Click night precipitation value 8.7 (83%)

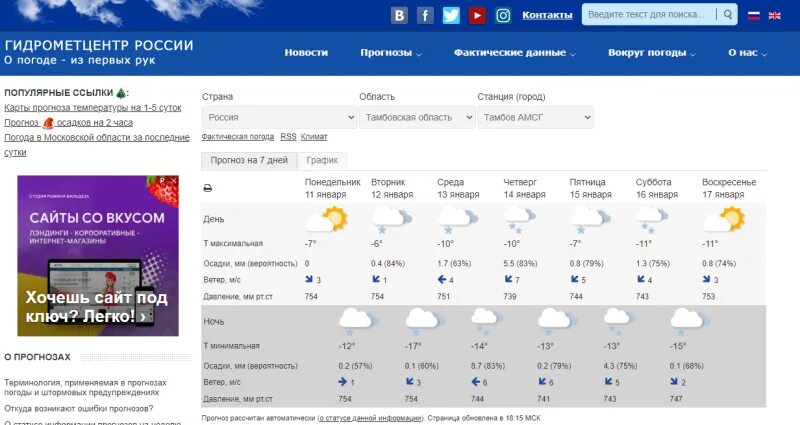487,366
